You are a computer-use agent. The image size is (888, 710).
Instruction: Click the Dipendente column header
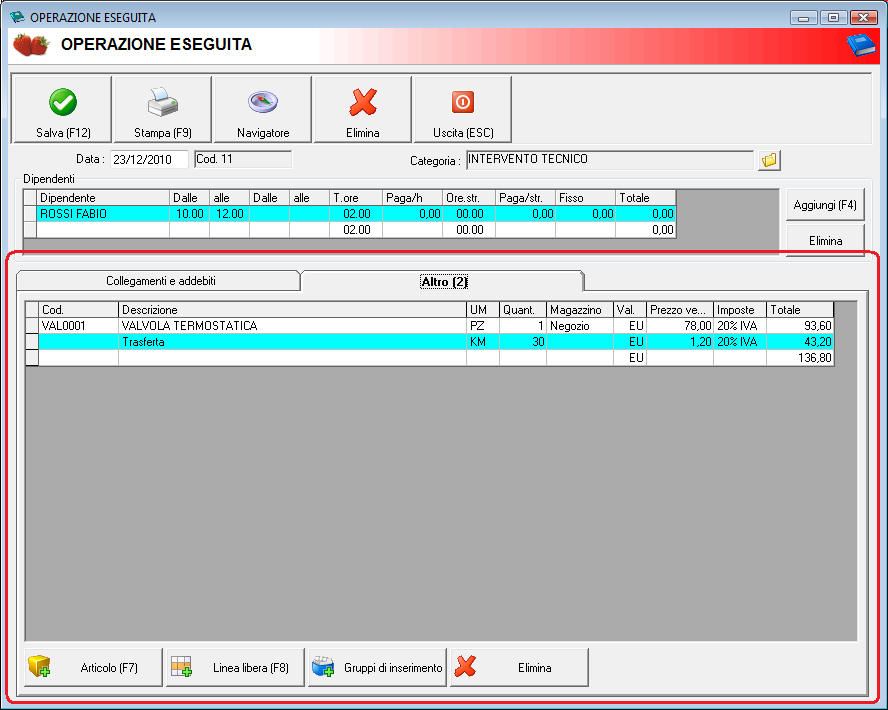click(x=103, y=198)
